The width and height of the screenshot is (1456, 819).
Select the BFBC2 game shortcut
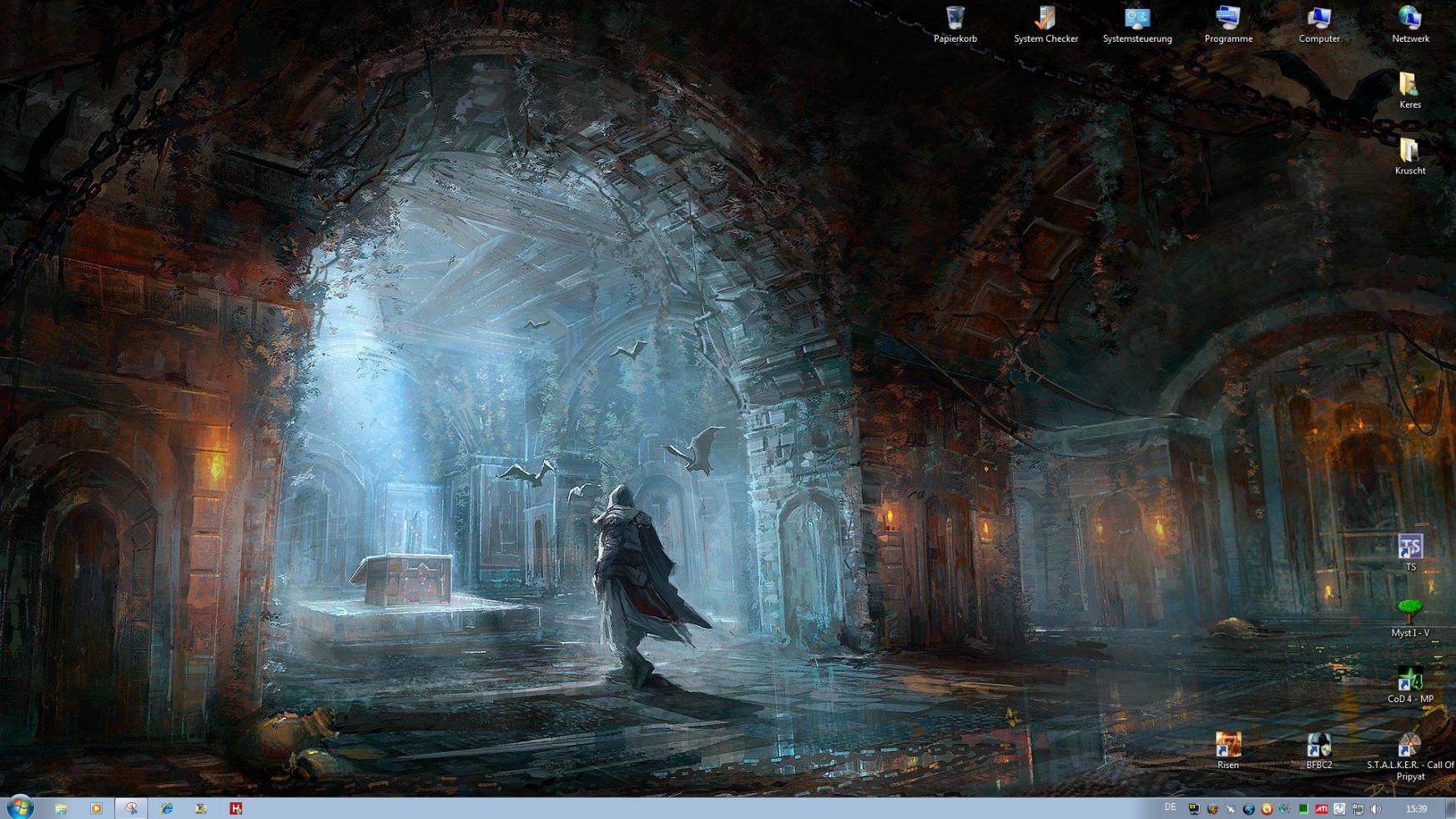pyautogui.click(x=1319, y=751)
